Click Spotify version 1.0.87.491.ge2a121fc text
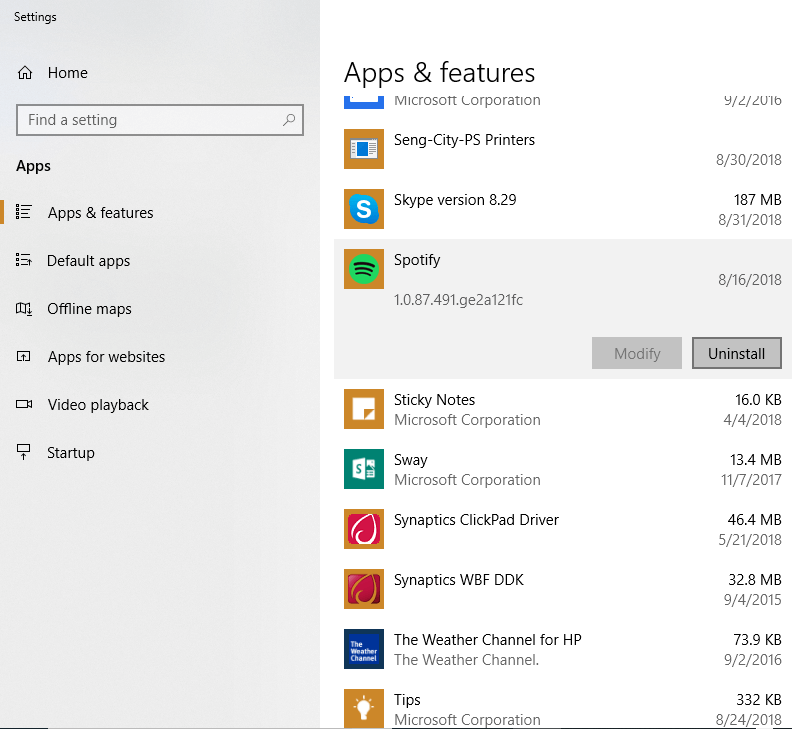The image size is (792, 729). click(x=458, y=300)
